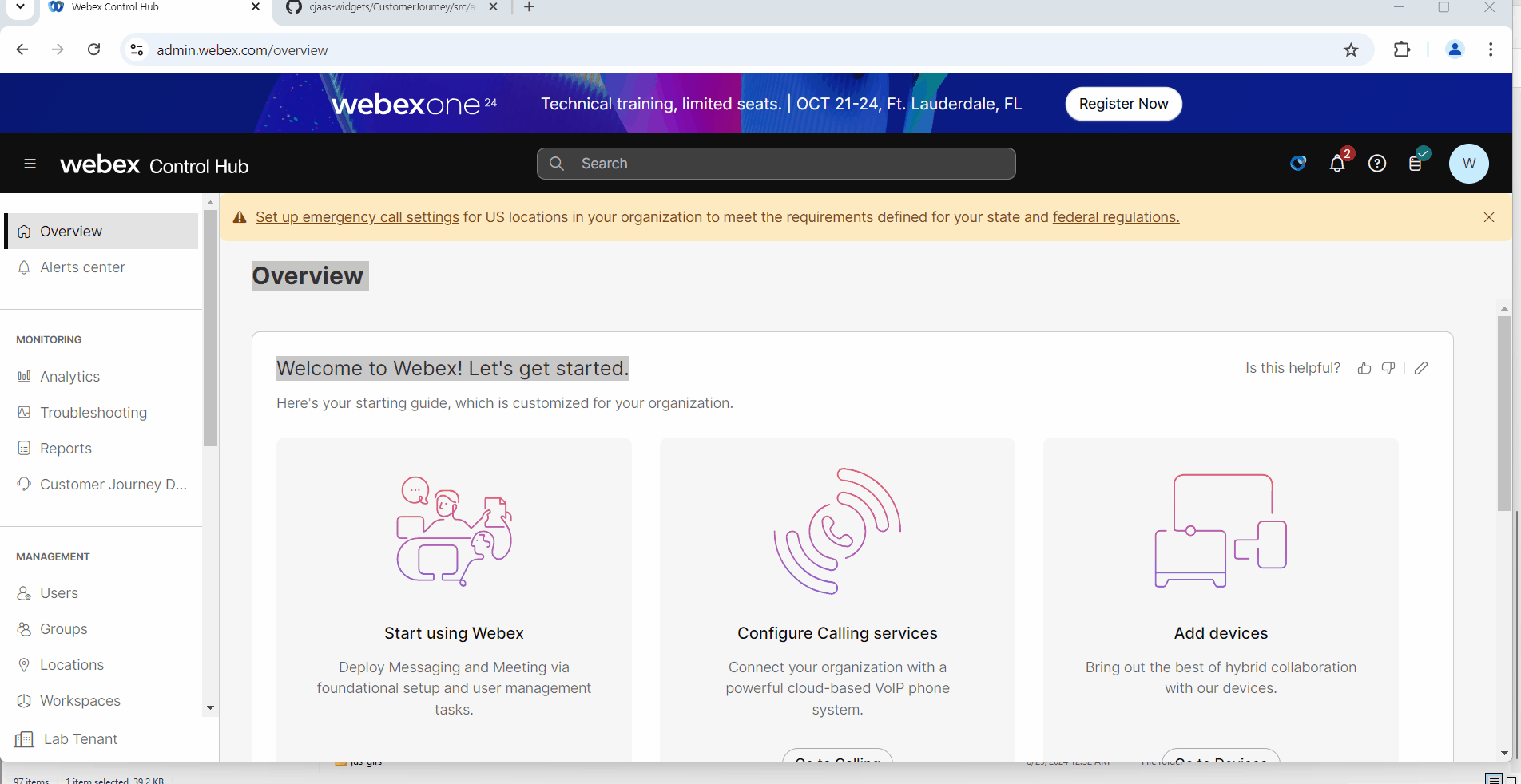Click into the Search field
The height and width of the screenshot is (784, 1521).
[775, 163]
